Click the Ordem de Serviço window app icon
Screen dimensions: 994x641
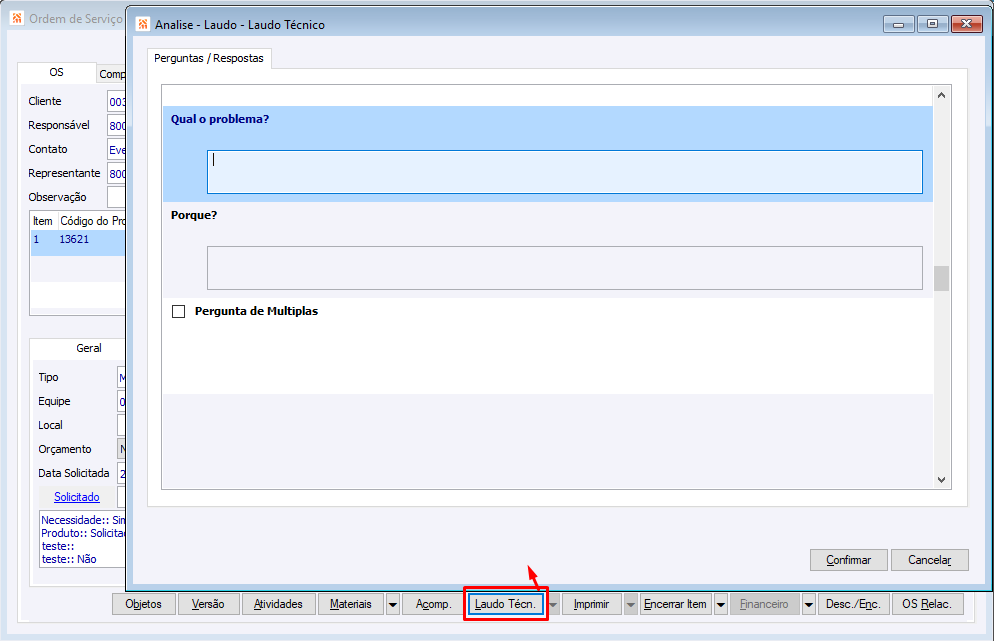click(17, 18)
